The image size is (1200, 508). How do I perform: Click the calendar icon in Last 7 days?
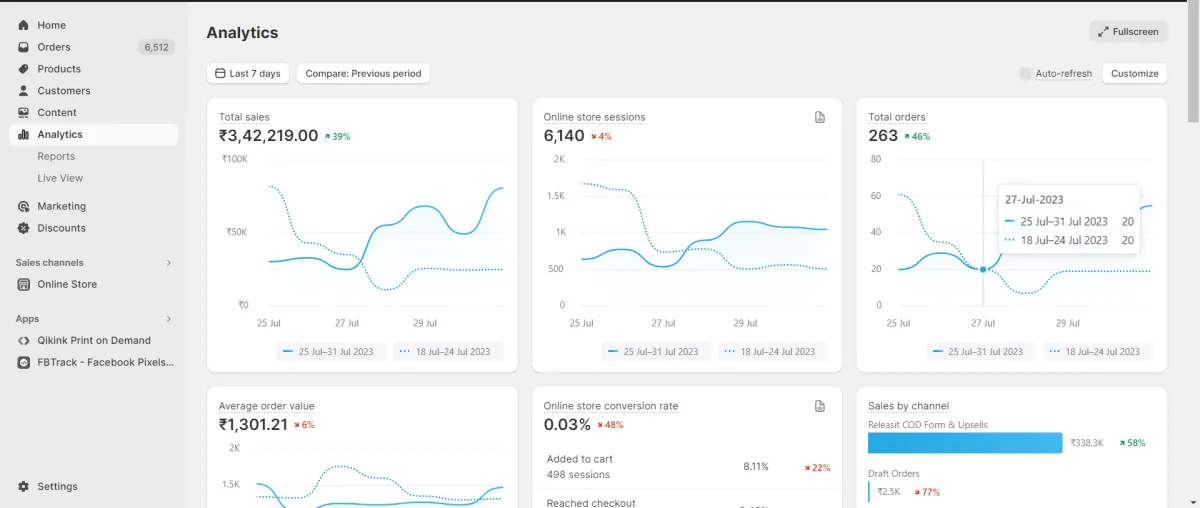coord(220,74)
